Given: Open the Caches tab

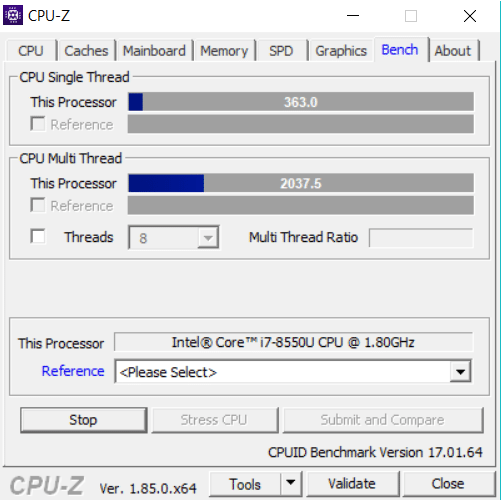Looking at the screenshot, I should pyautogui.click(x=86, y=51).
